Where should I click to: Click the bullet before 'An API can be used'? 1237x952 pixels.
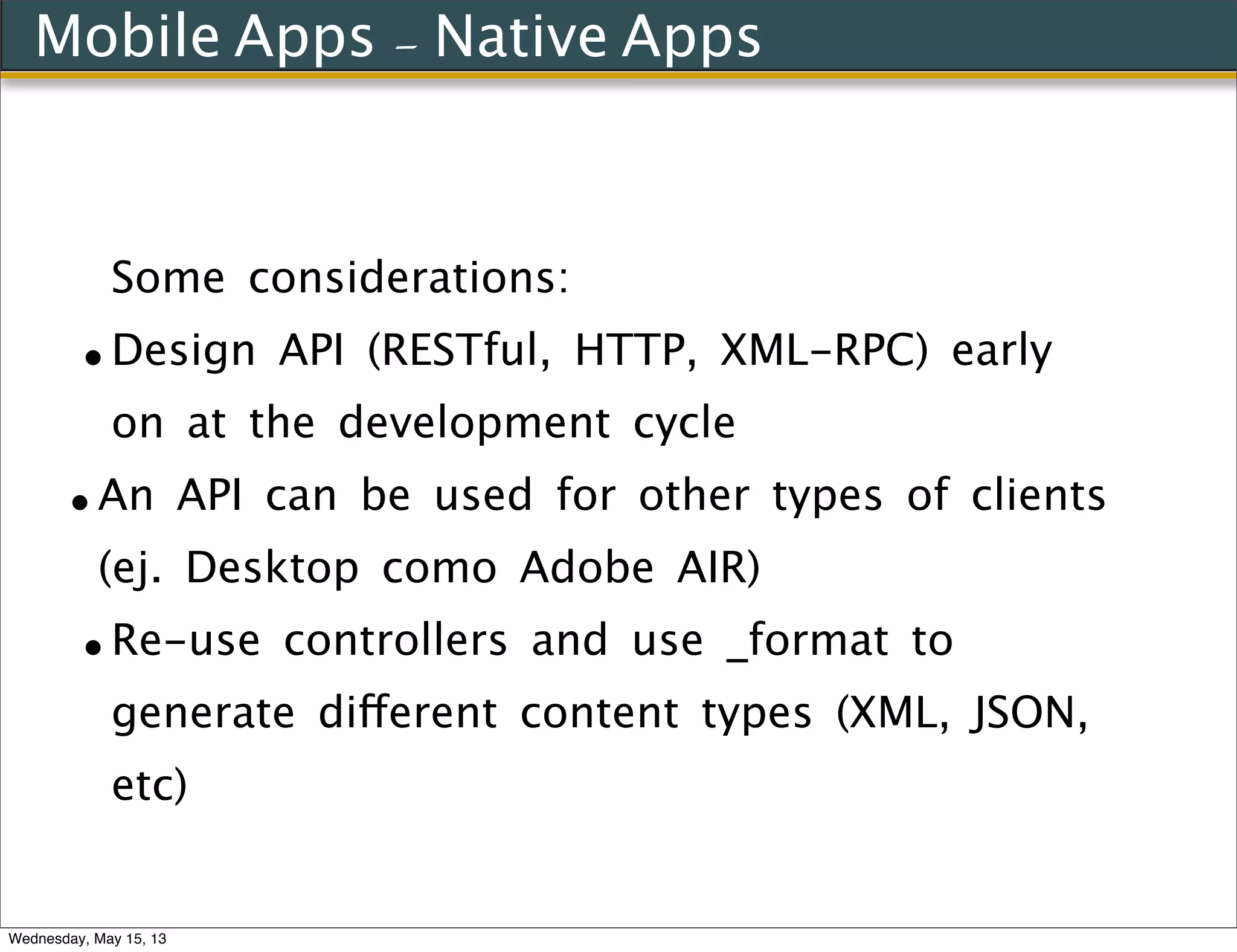tap(80, 503)
